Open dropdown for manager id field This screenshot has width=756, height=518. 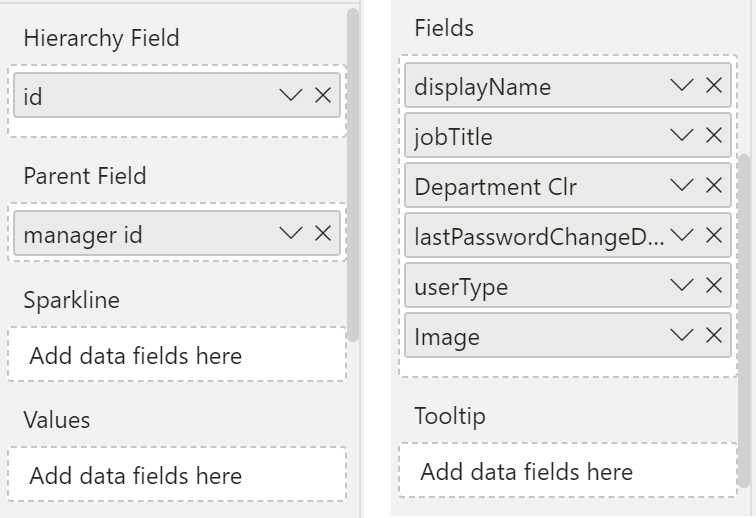point(291,233)
